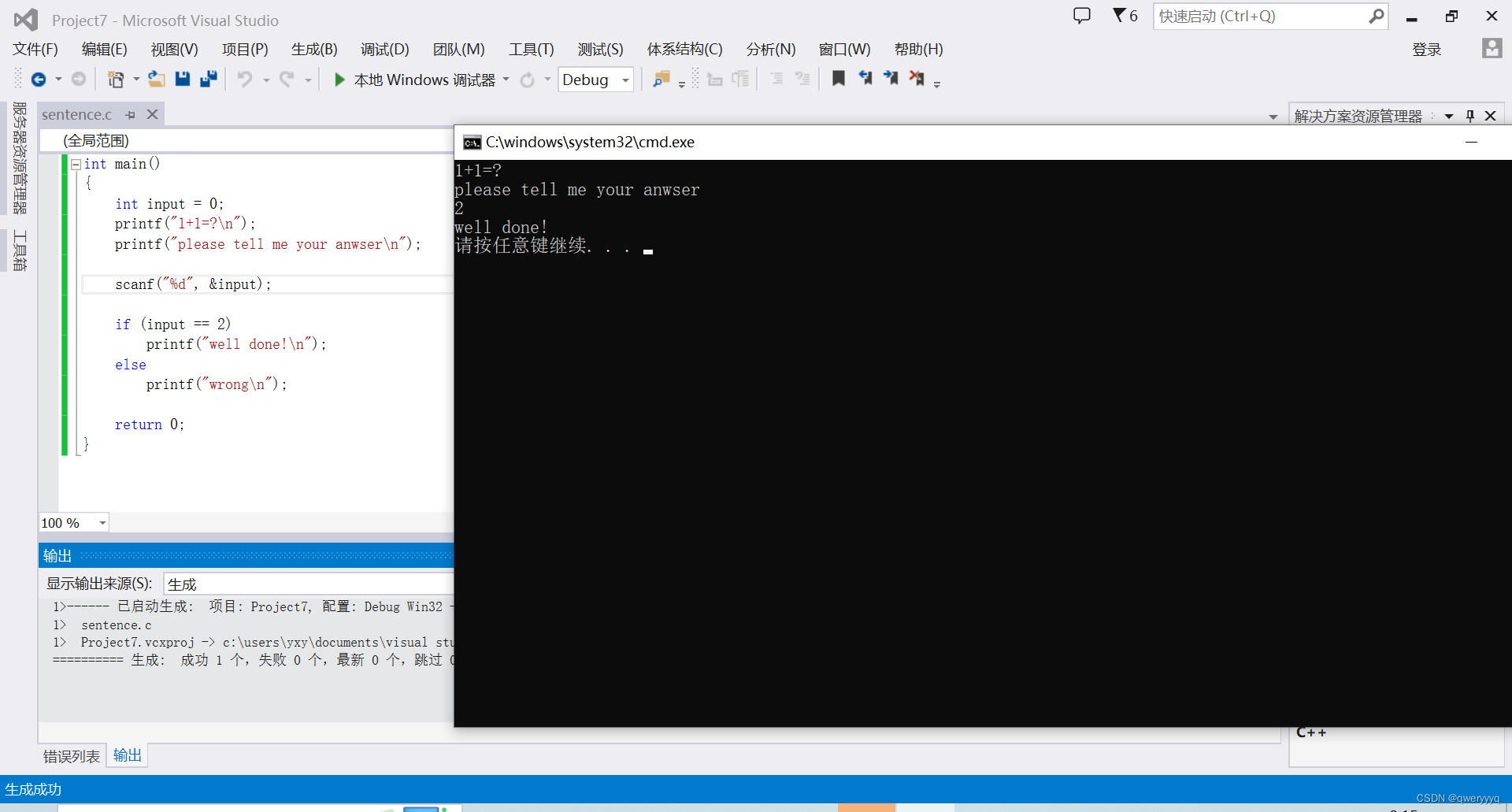Open the 100 % zoom level dropdown
This screenshot has height=812, width=1512.
point(102,523)
